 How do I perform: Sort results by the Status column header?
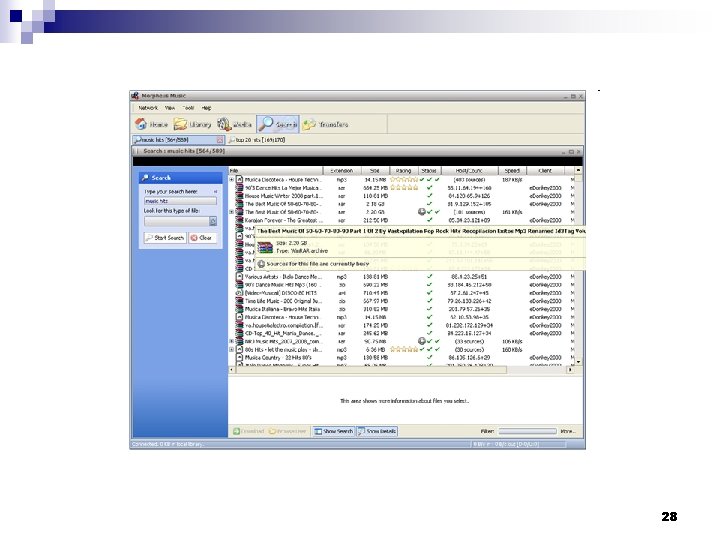point(429,171)
